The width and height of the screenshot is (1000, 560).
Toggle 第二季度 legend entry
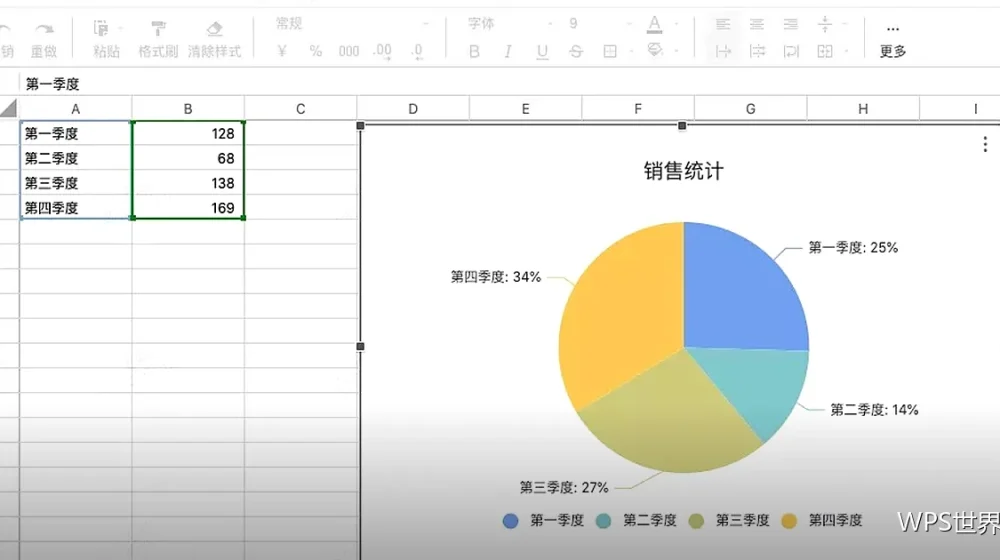click(636, 520)
